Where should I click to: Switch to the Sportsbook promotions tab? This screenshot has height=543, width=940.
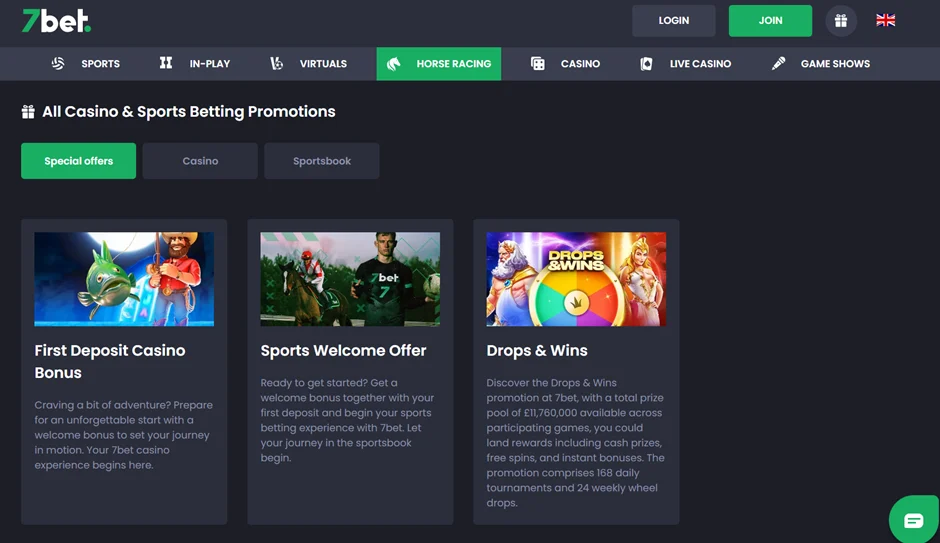322,161
